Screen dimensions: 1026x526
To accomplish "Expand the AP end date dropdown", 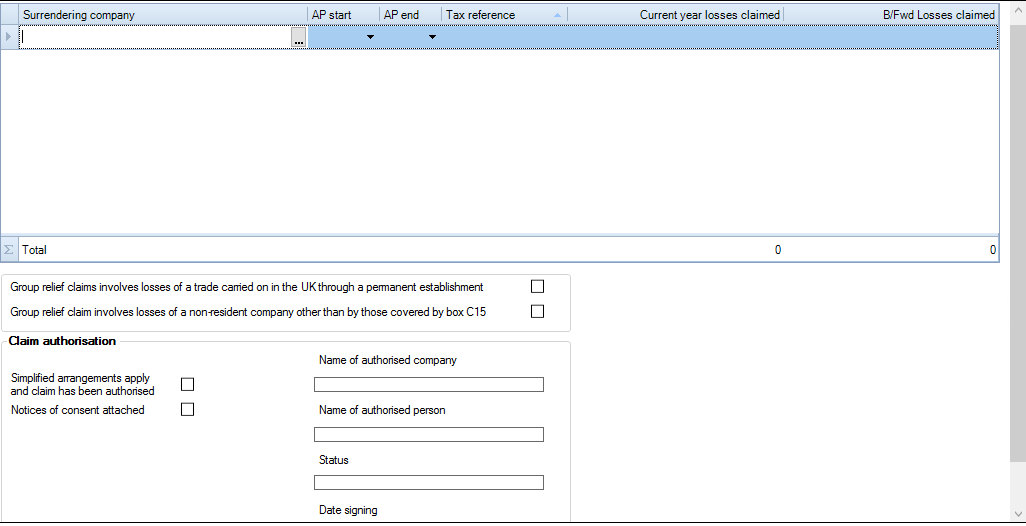I will pyautogui.click(x=432, y=37).
